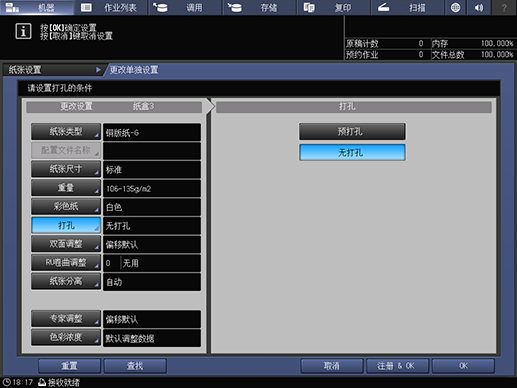Click the 注册 & OK button
Screen dimensions: 517x388
click(397, 366)
